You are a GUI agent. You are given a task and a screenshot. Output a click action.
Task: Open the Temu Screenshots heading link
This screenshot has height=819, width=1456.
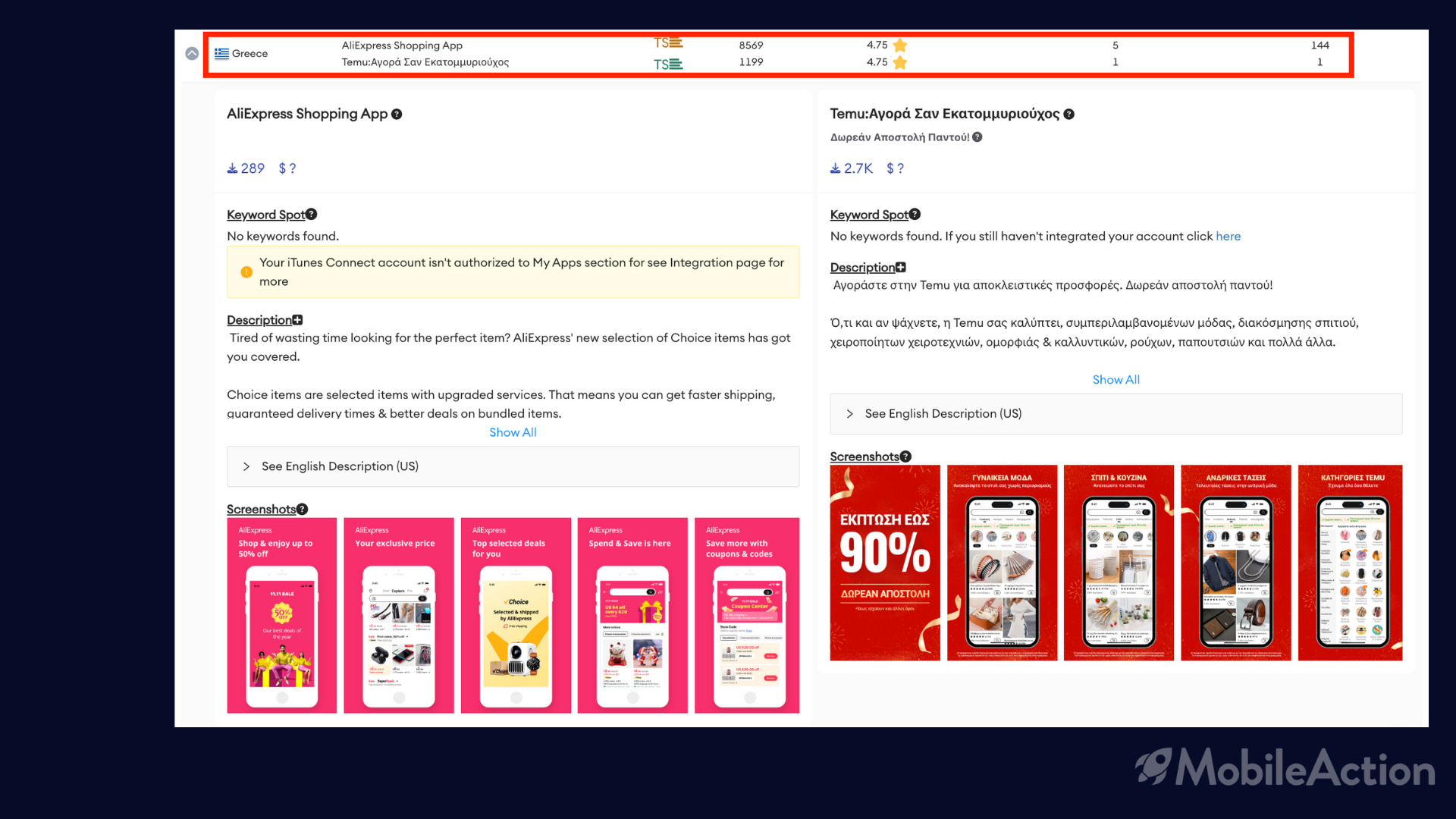click(864, 457)
